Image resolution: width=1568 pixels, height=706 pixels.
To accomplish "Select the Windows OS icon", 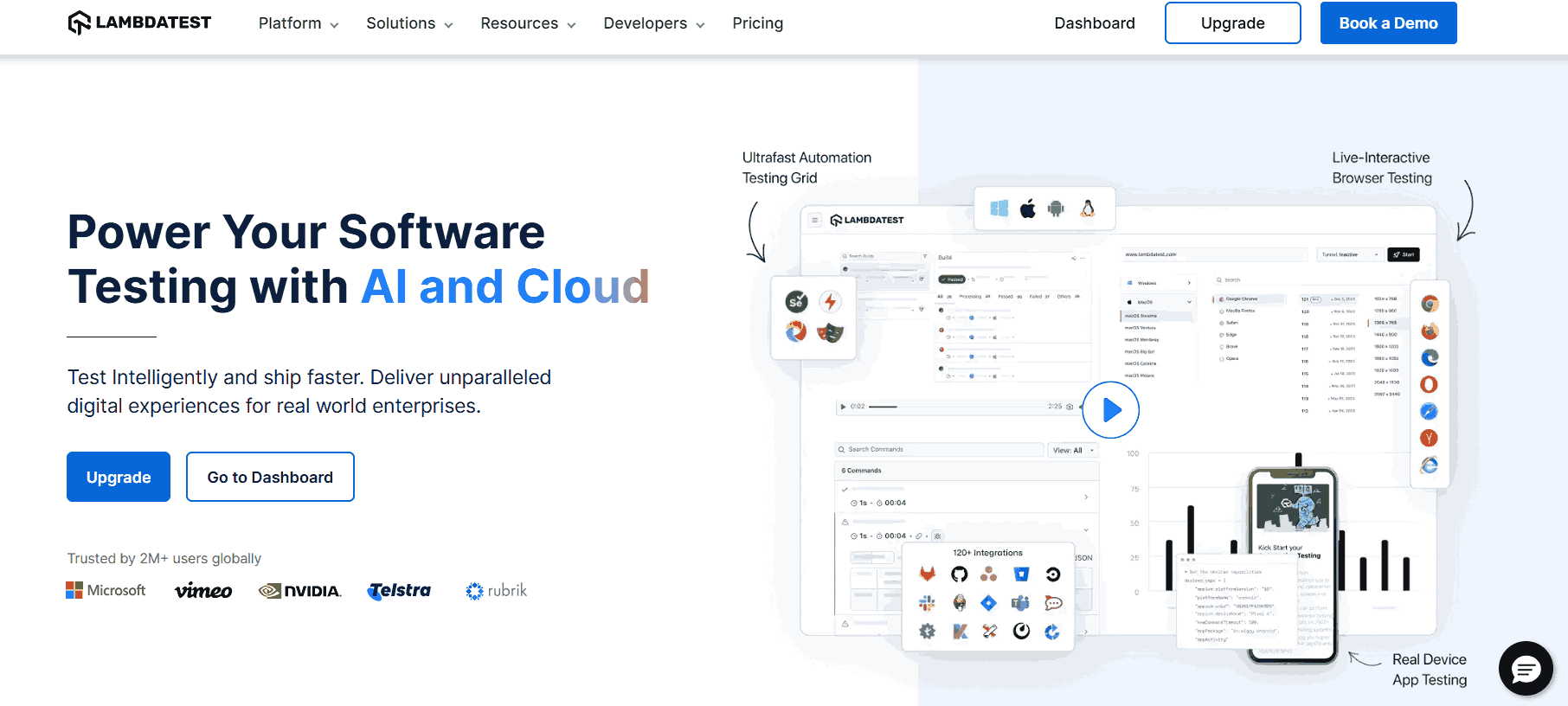I will [999, 209].
